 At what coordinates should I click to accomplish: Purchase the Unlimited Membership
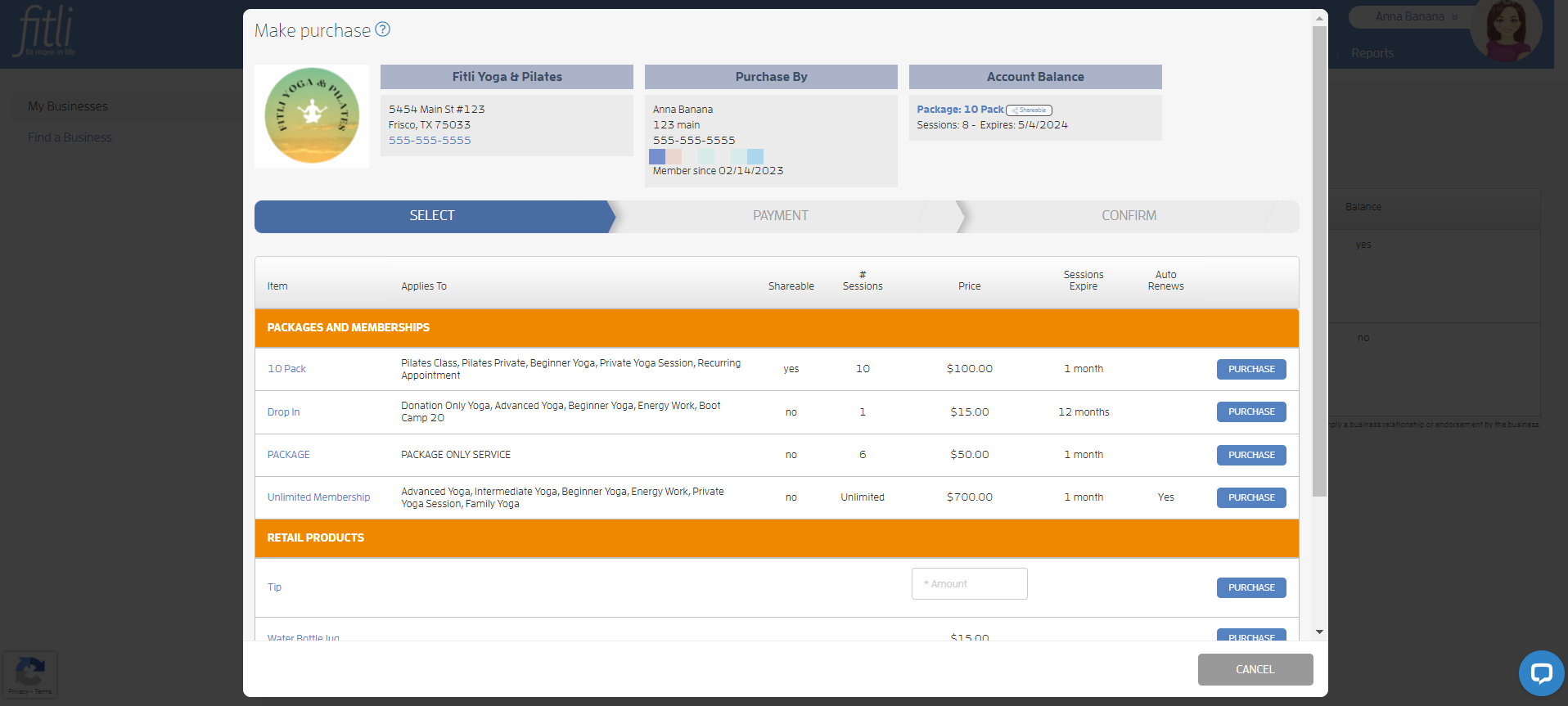[x=1251, y=497]
